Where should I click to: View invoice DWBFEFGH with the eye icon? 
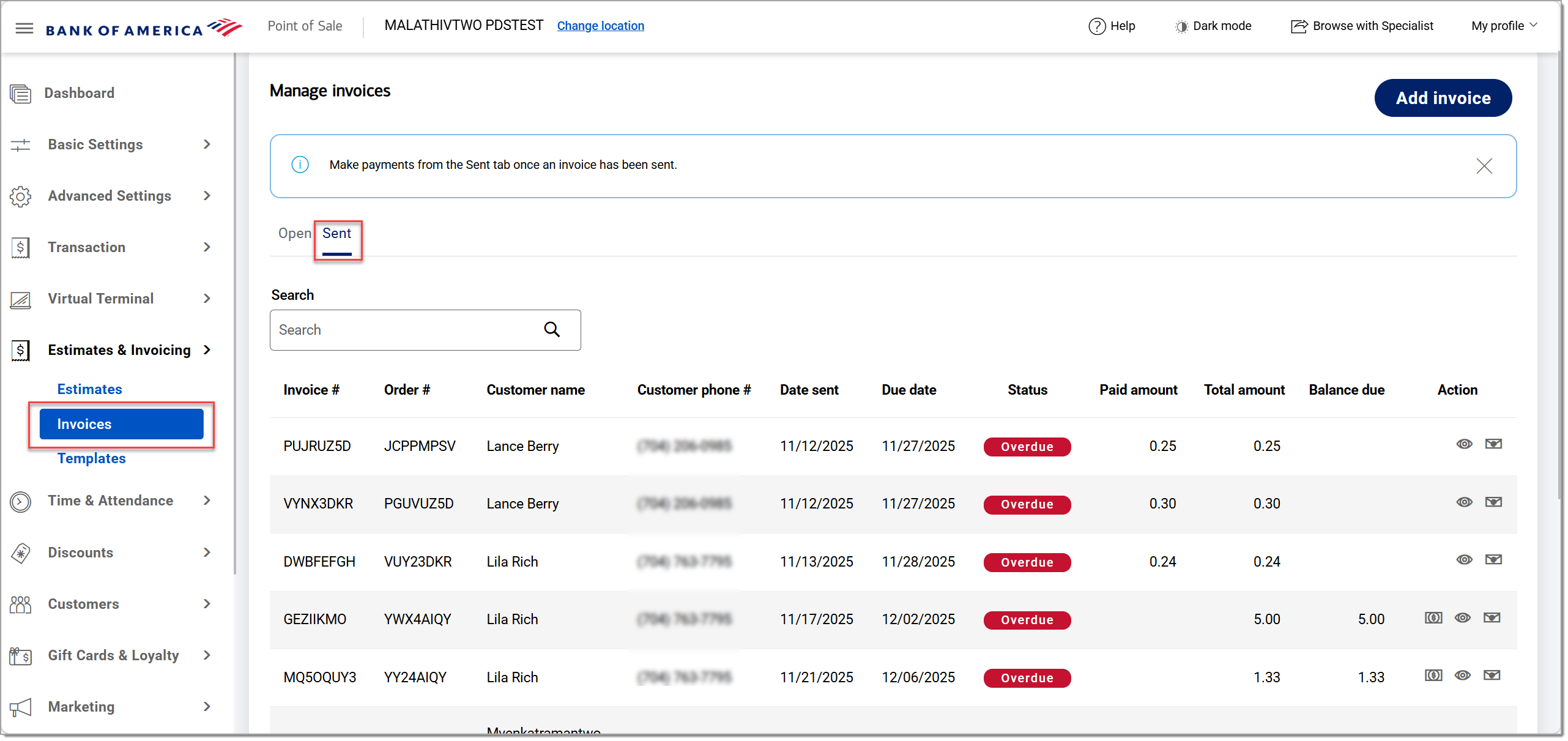(x=1464, y=560)
